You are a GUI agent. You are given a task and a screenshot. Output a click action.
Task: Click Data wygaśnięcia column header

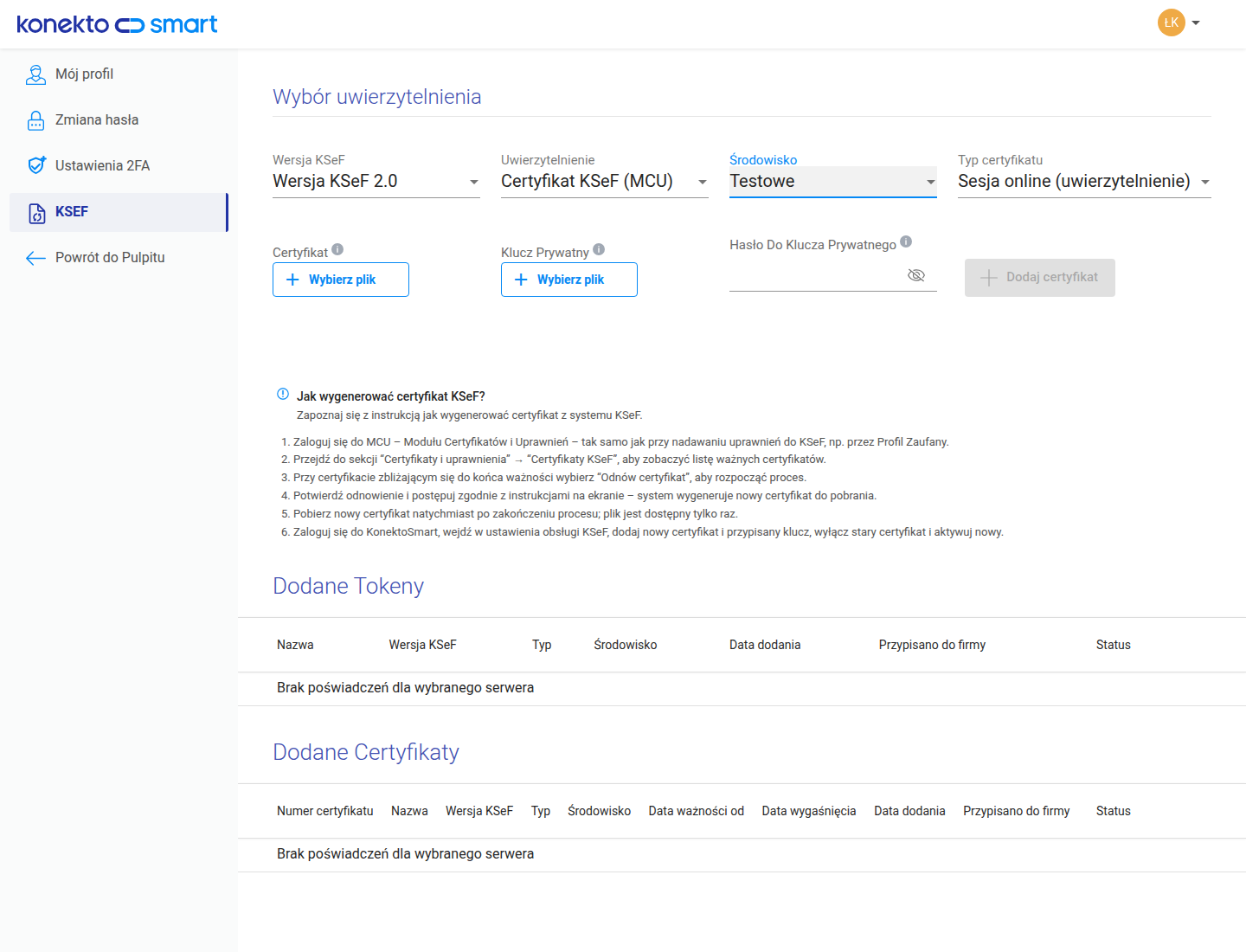click(809, 811)
